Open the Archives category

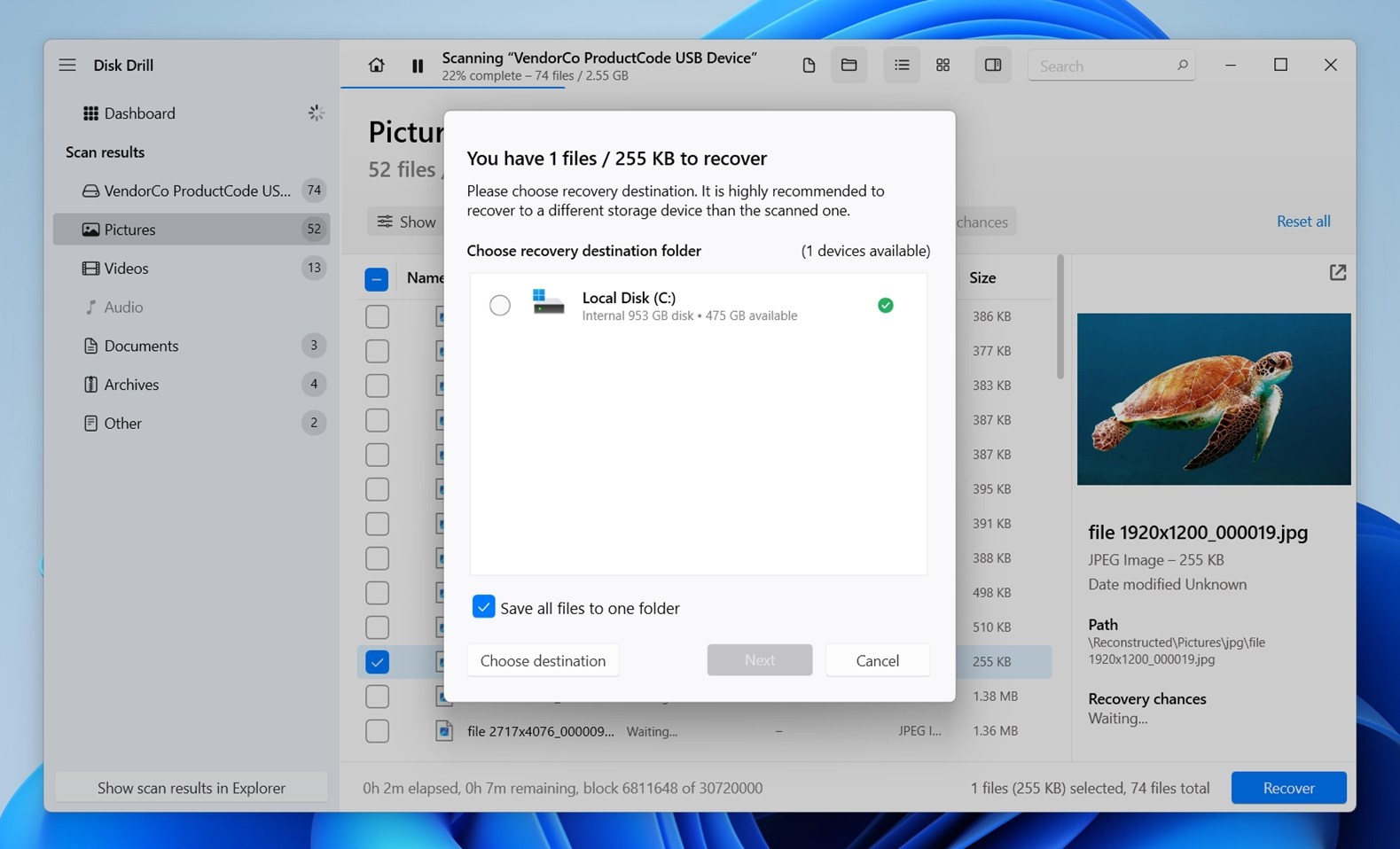(x=131, y=385)
